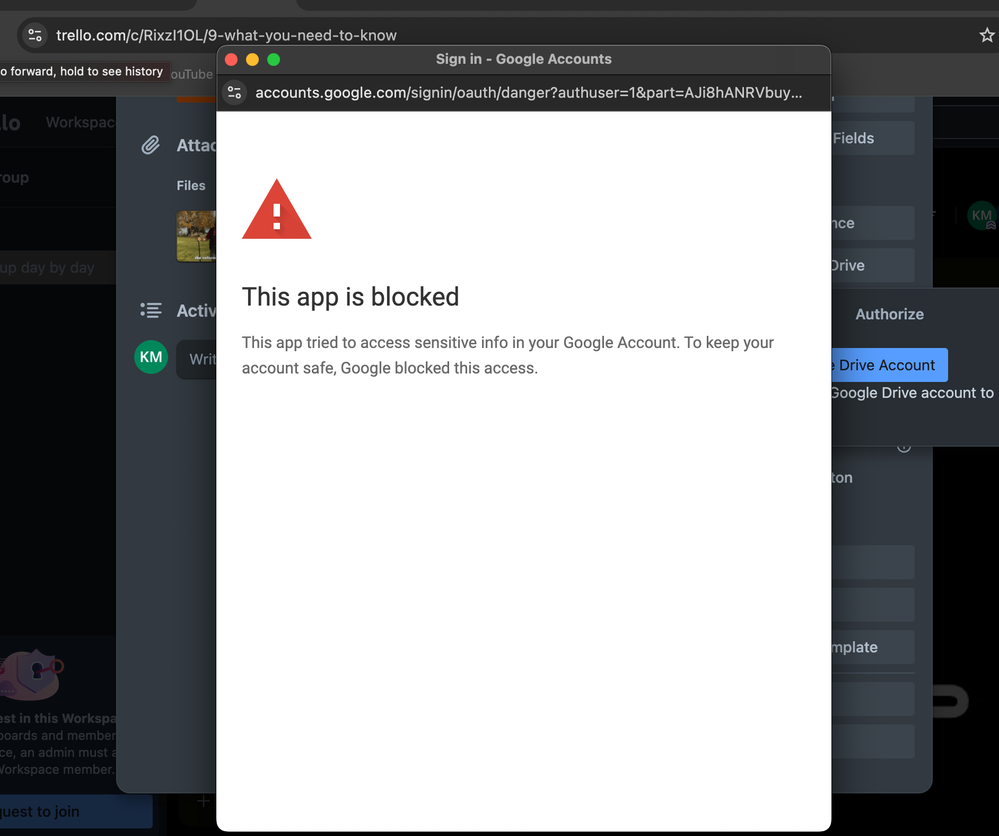Open the attached image thumbnail in Trello card
Screen dimensions: 999x836
pyautogui.click(x=196, y=236)
